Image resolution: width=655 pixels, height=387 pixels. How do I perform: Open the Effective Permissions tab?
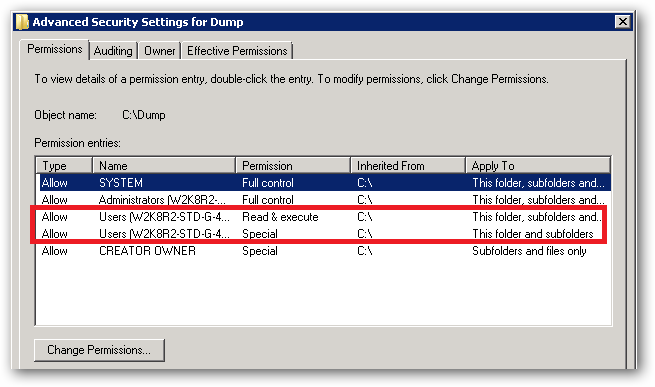pyautogui.click(x=237, y=51)
